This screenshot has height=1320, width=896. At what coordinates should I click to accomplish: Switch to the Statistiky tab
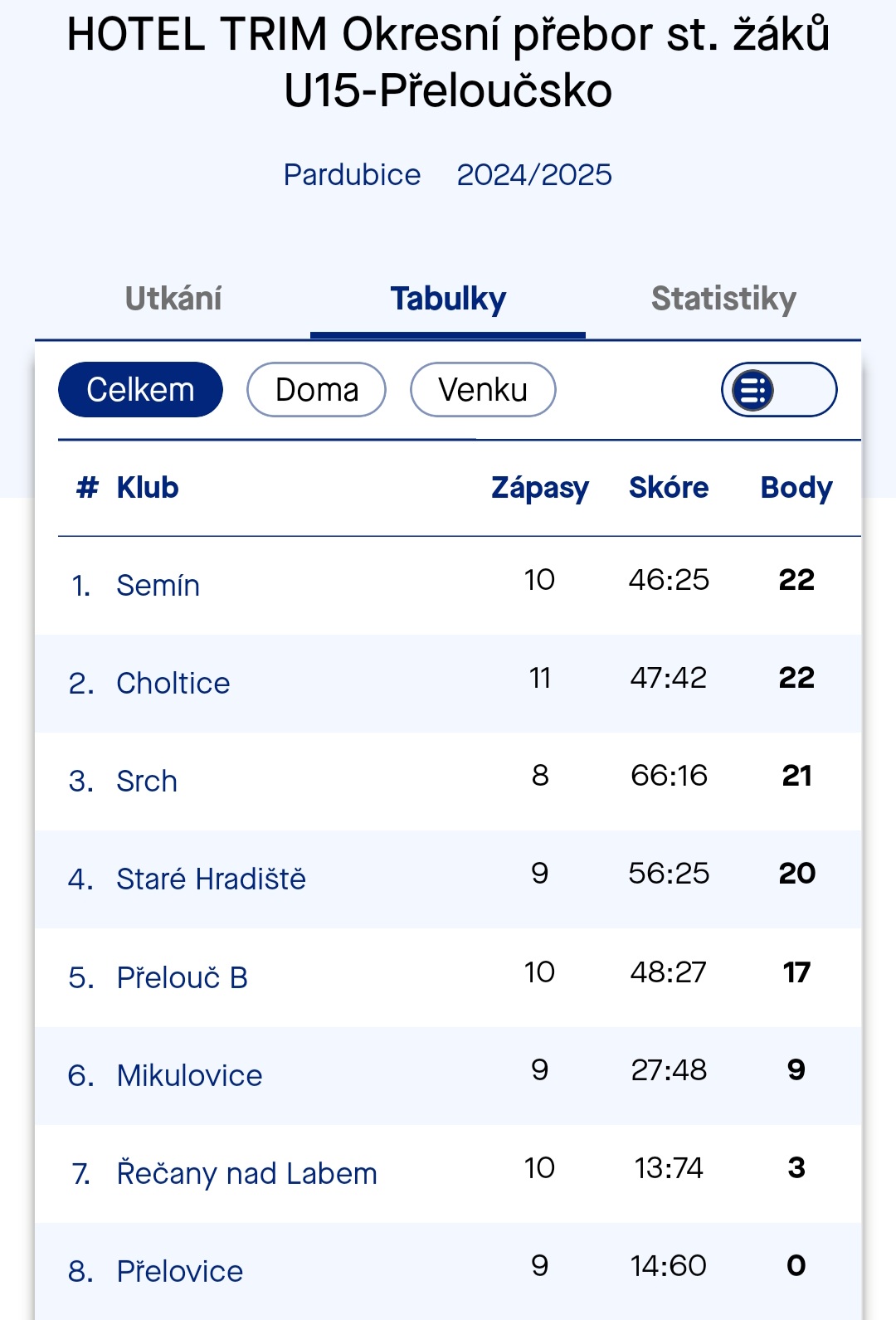click(x=723, y=299)
